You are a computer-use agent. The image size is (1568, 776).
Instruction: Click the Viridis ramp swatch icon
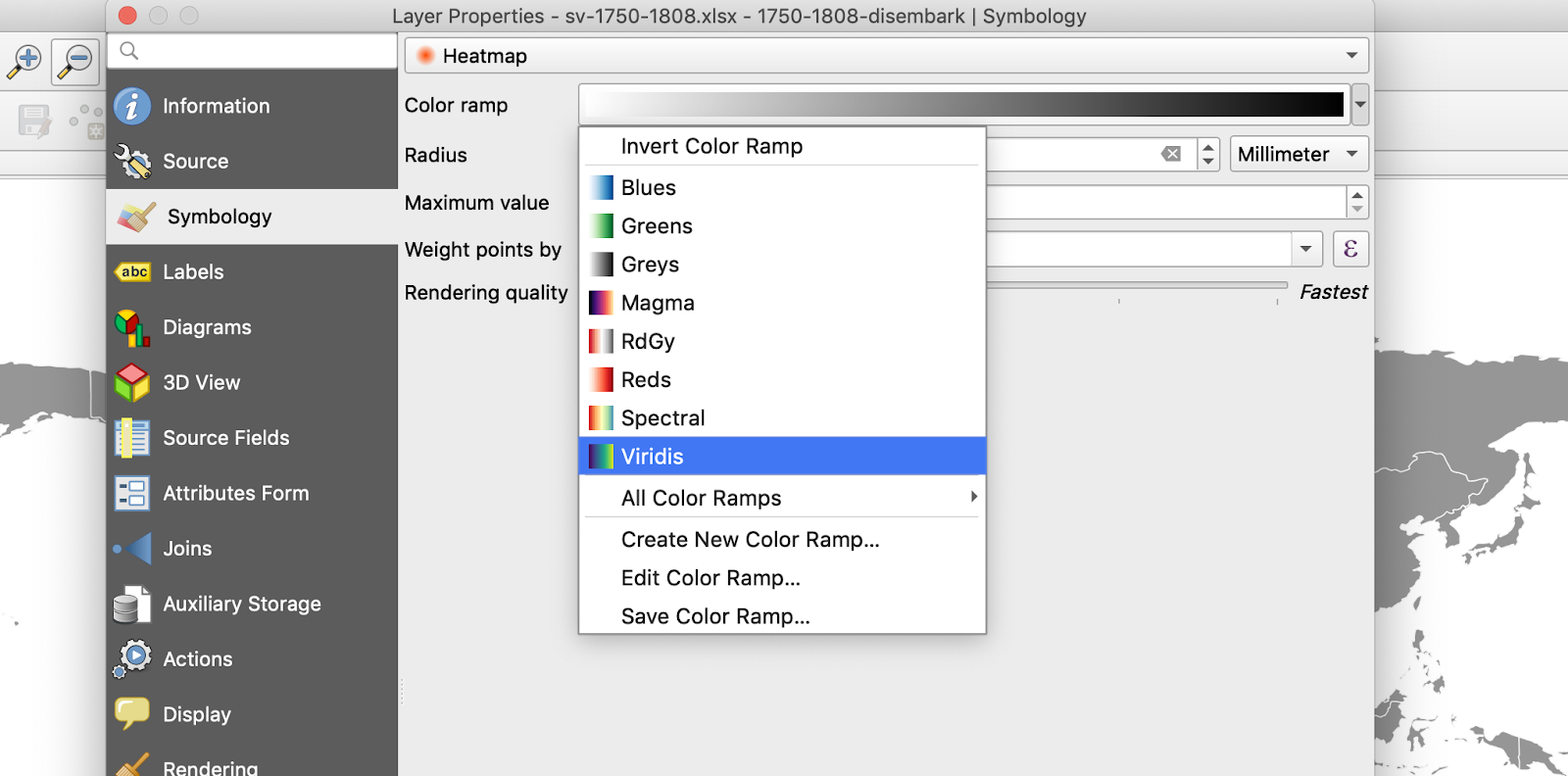tap(601, 457)
